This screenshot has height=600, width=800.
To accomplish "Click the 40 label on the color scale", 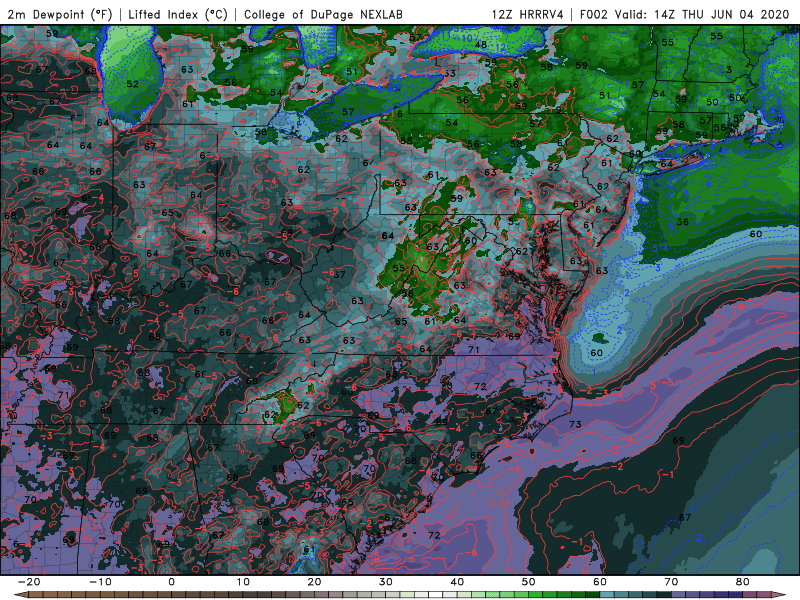I will click(457, 582).
